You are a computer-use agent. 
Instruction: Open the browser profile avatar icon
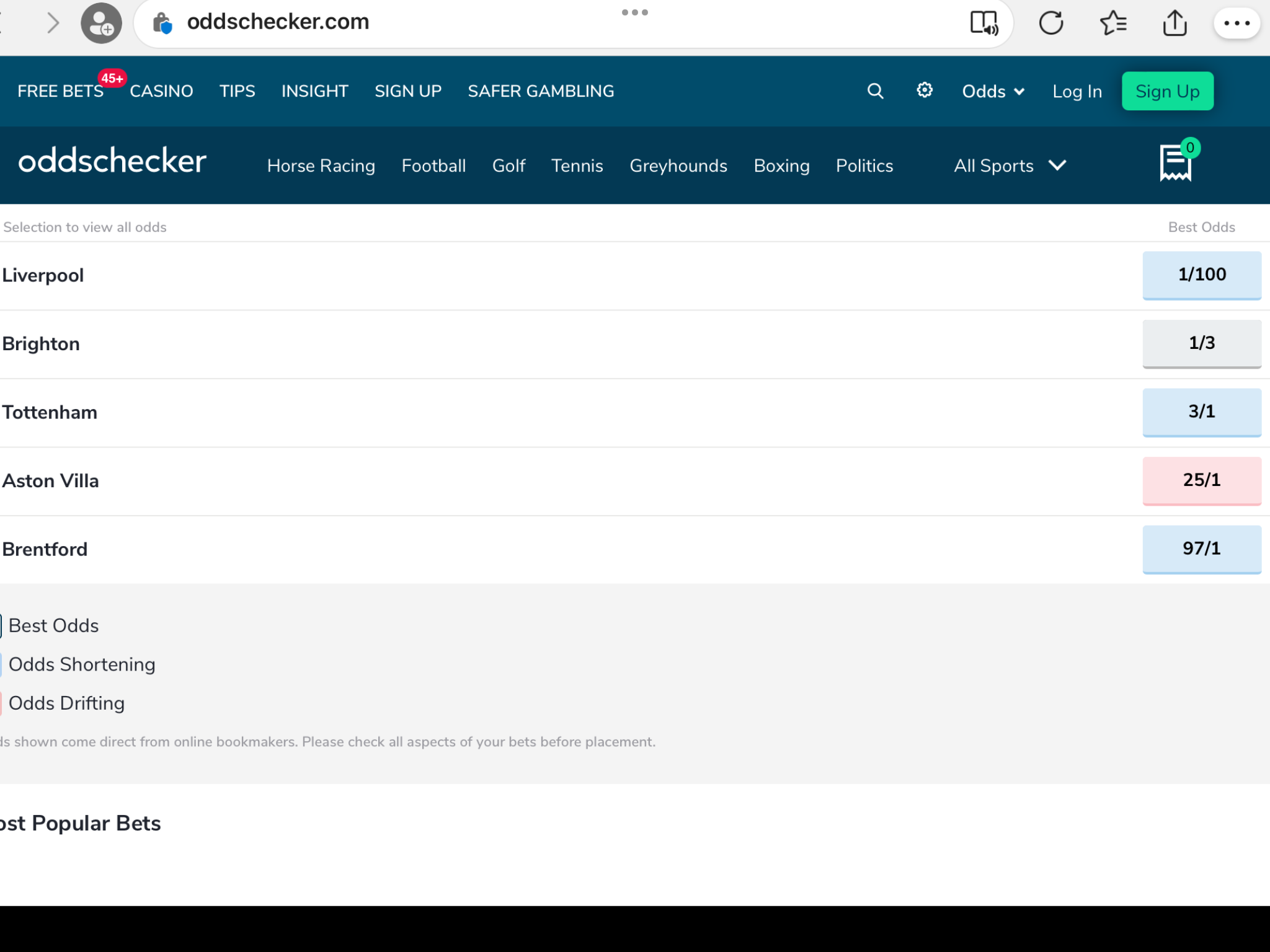(x=101, y=23)
